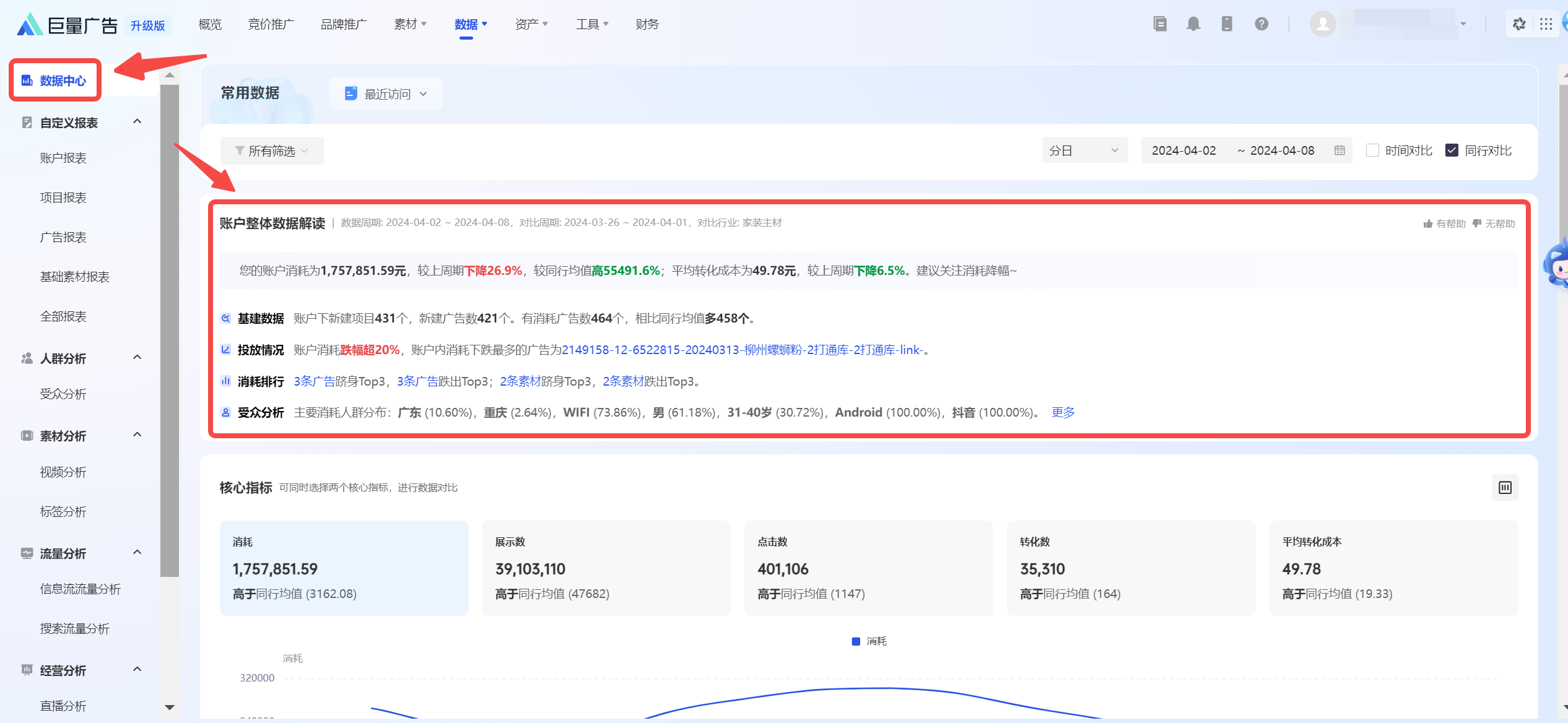Open the 分日 granularity dropdown
The width and height of the screenshot is (1568, 723).
[1085, 150]
